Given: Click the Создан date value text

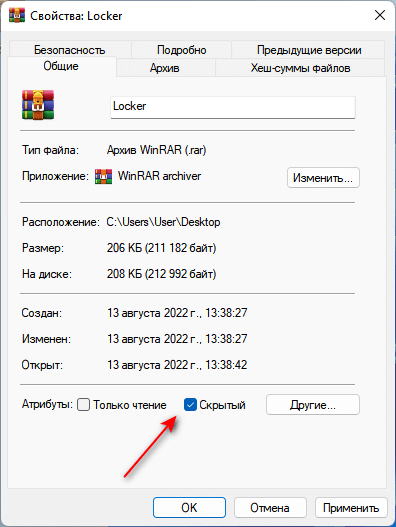Looking at the screenshot, I should 177,313.
